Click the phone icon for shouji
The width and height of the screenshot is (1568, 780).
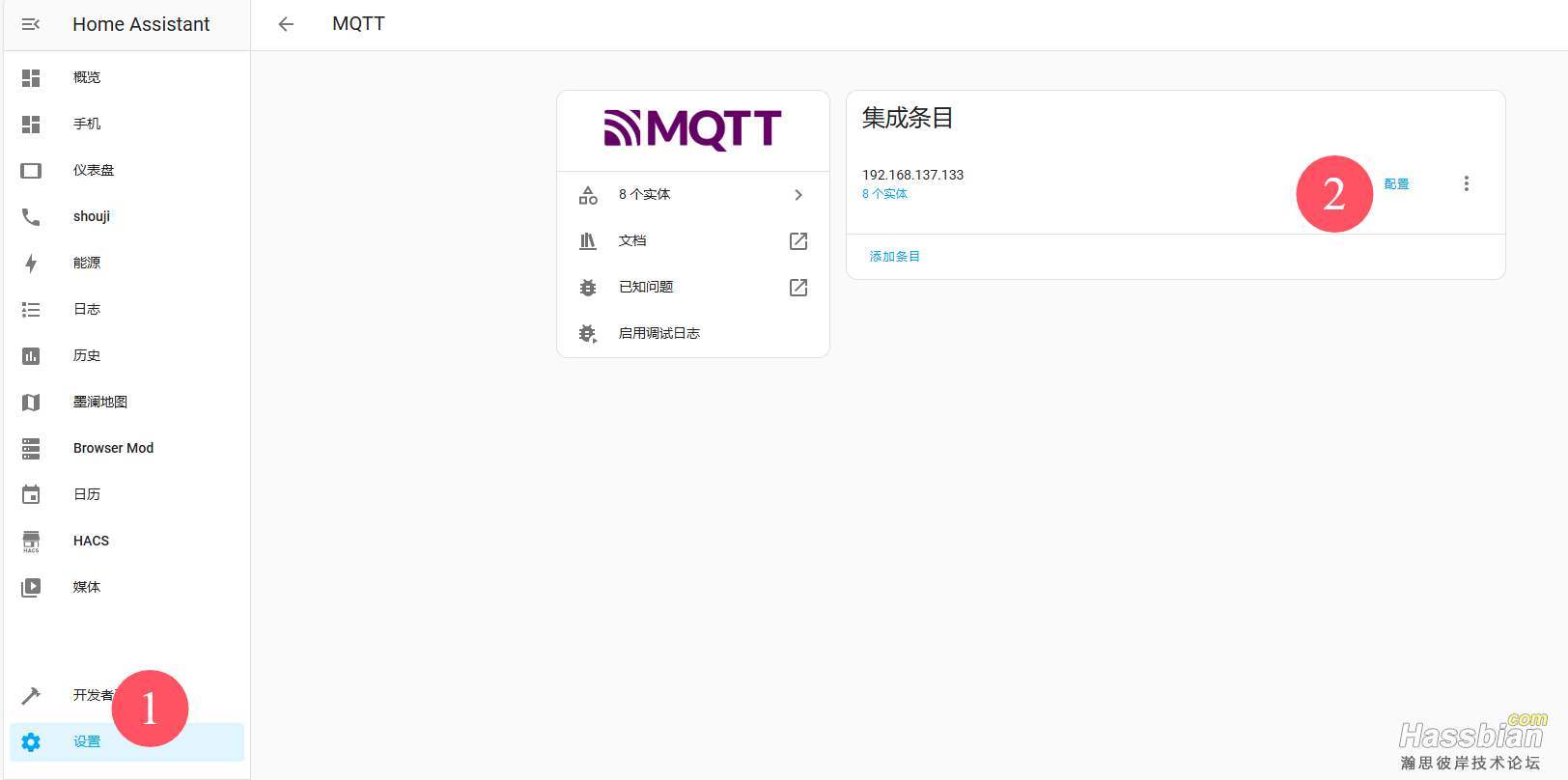(x=31, y=217)
